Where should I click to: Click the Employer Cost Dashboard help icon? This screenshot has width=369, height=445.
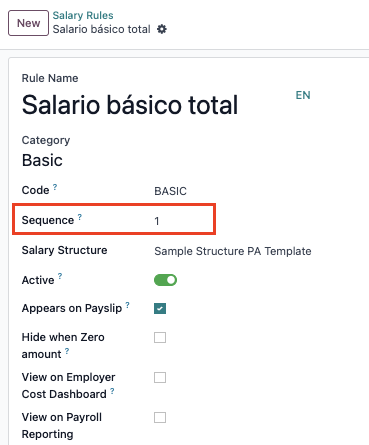[x=112, y=391]
